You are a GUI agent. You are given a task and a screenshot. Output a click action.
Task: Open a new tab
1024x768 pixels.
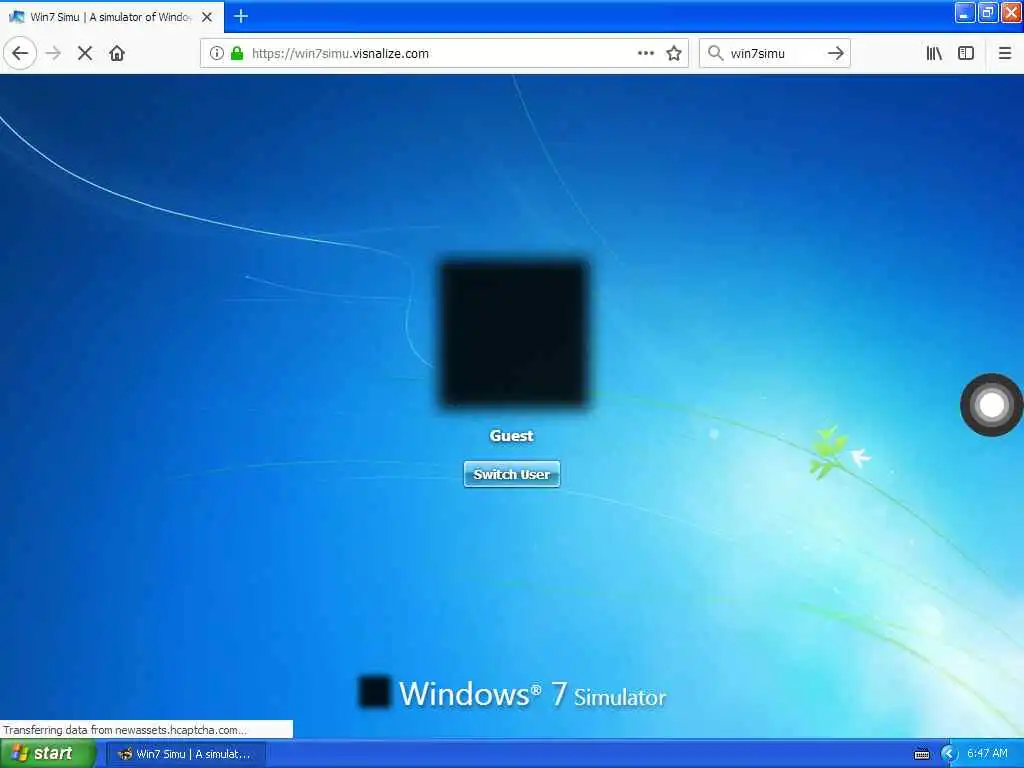pyautogui.click(x=241, y=16)
